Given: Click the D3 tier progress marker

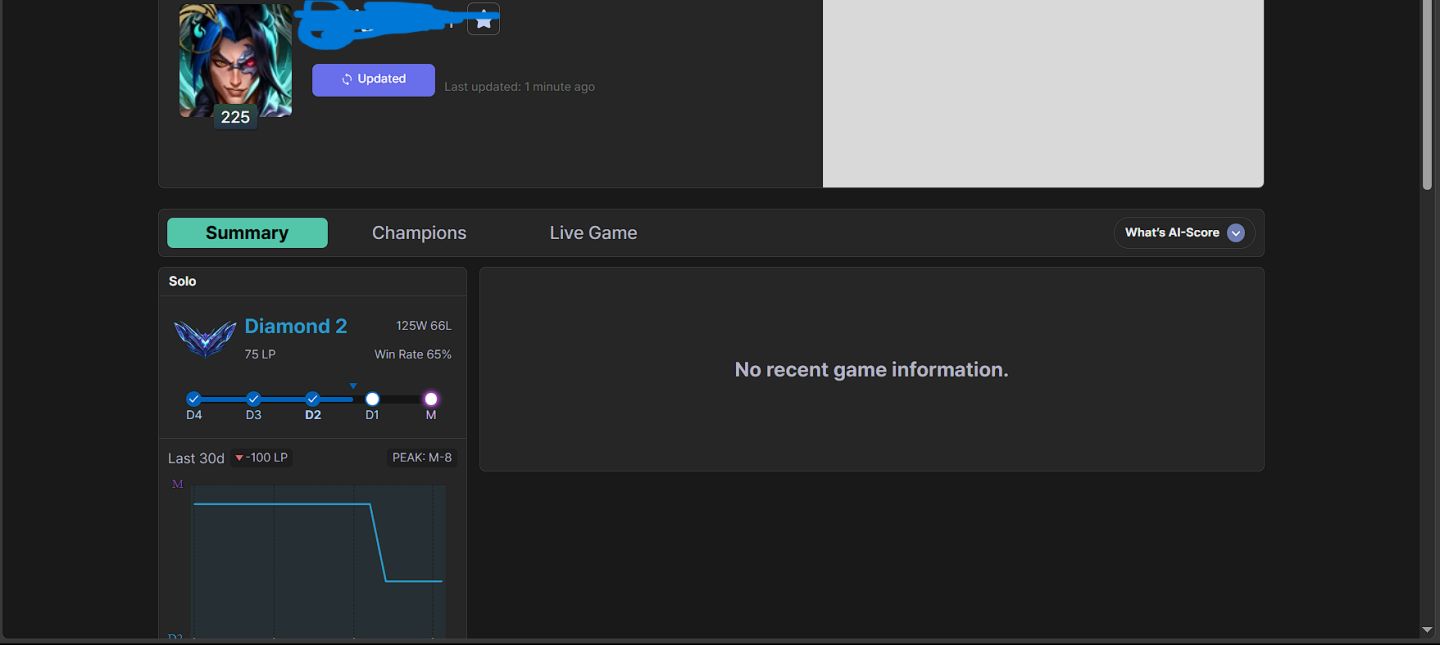Looking at the screenshot, I should (253, 399).
